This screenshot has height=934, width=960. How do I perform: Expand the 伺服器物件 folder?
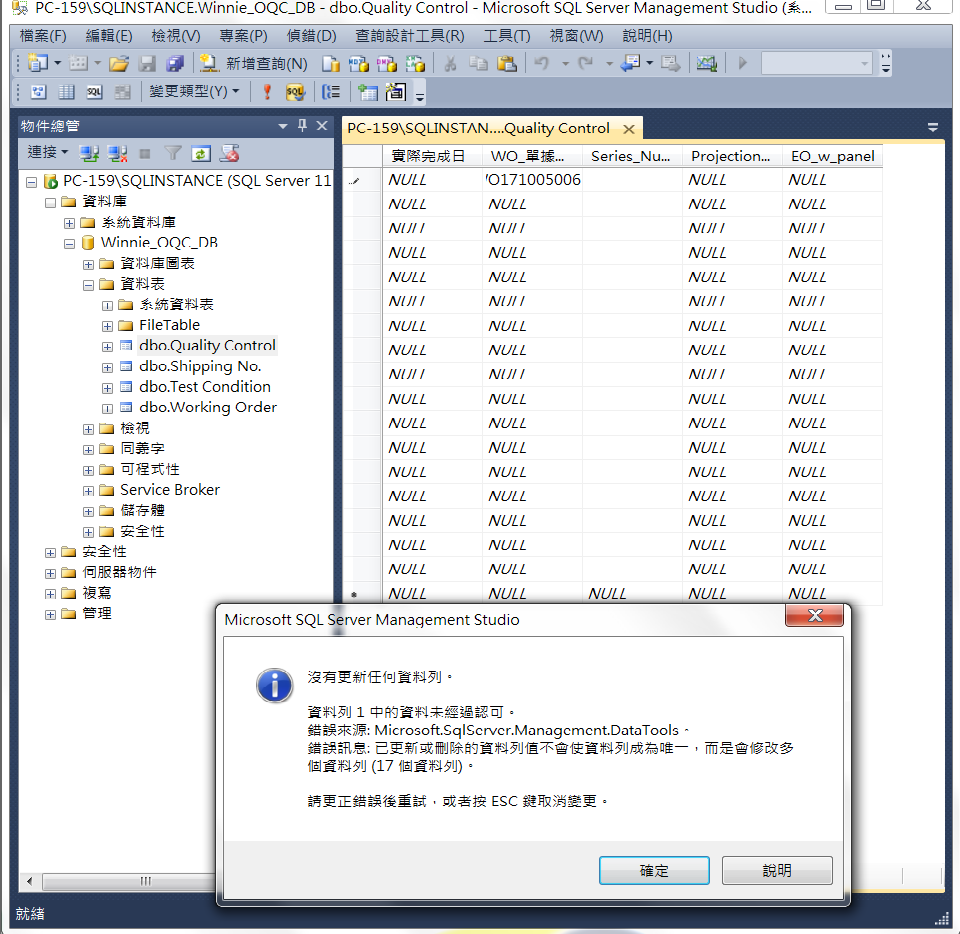coord(50,573)
